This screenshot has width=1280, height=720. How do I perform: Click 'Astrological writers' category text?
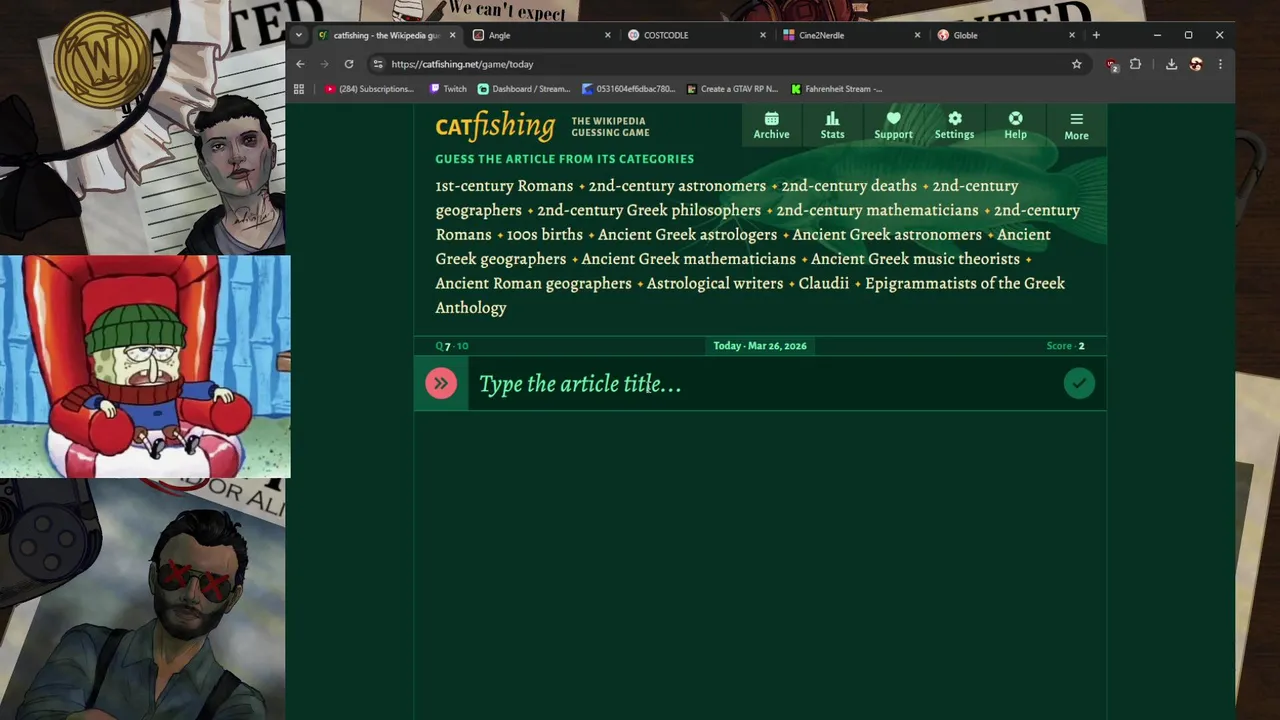(715, 283)
